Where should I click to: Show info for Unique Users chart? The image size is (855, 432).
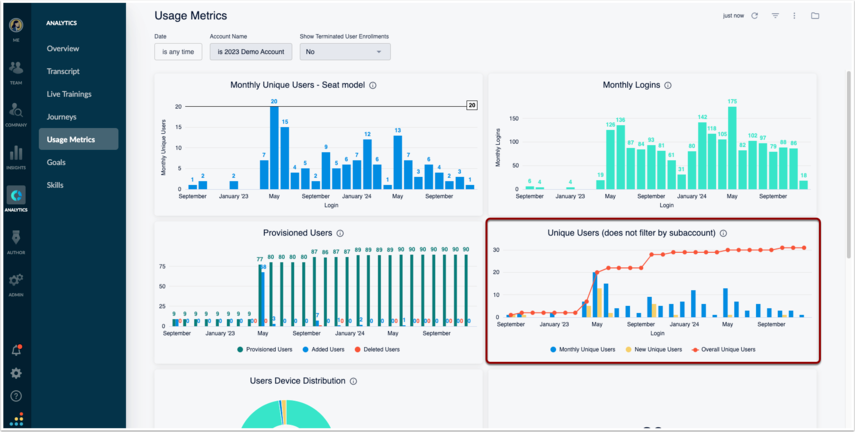click(724, 233)
